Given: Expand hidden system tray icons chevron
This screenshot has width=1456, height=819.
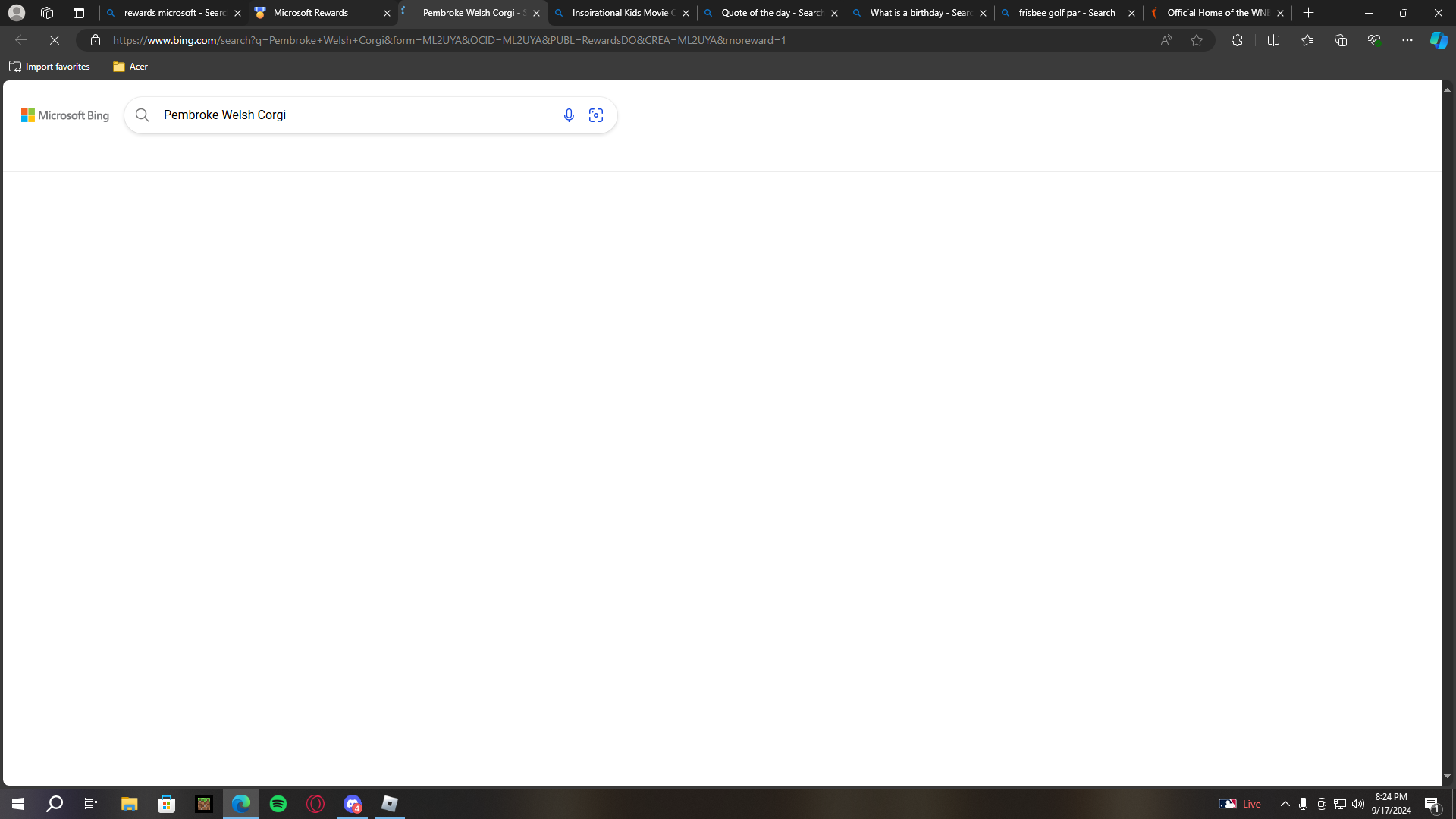Looking at the screenshot, I should click(1285, 804).
